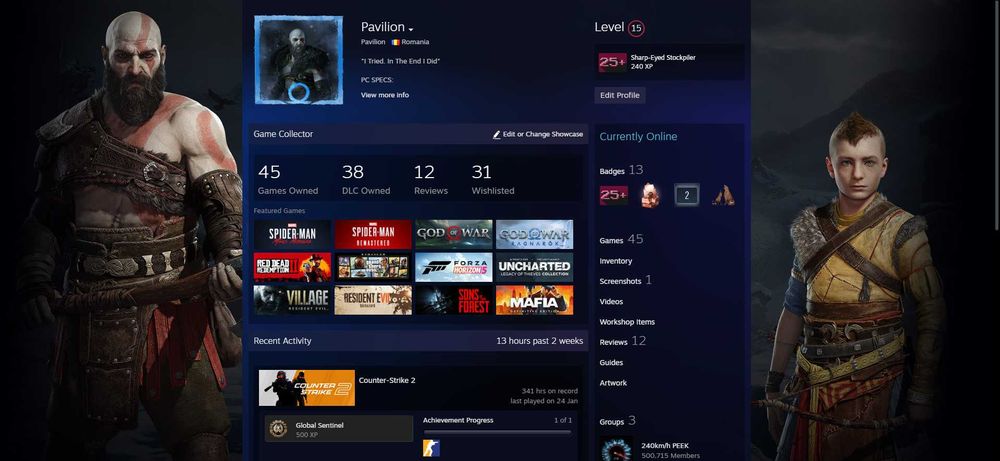Open Sons of the Forest featured game
This screenshot has width=1000, height=461.
[x=453, y=300]
